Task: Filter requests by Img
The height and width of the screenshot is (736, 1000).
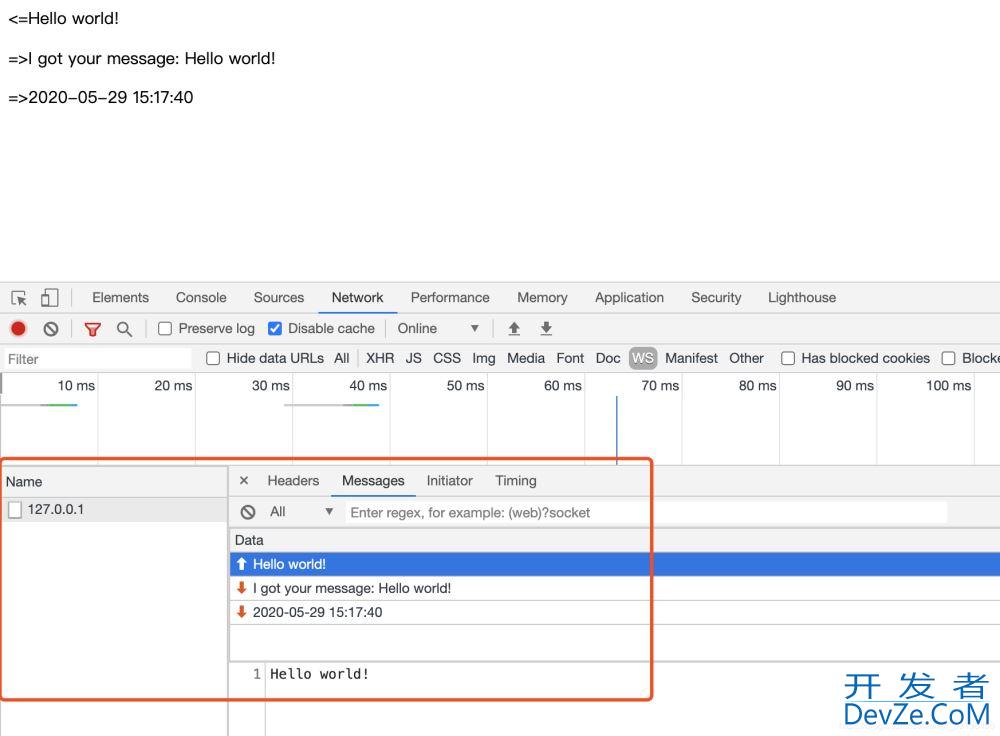Action: click(x=483, y=358)
